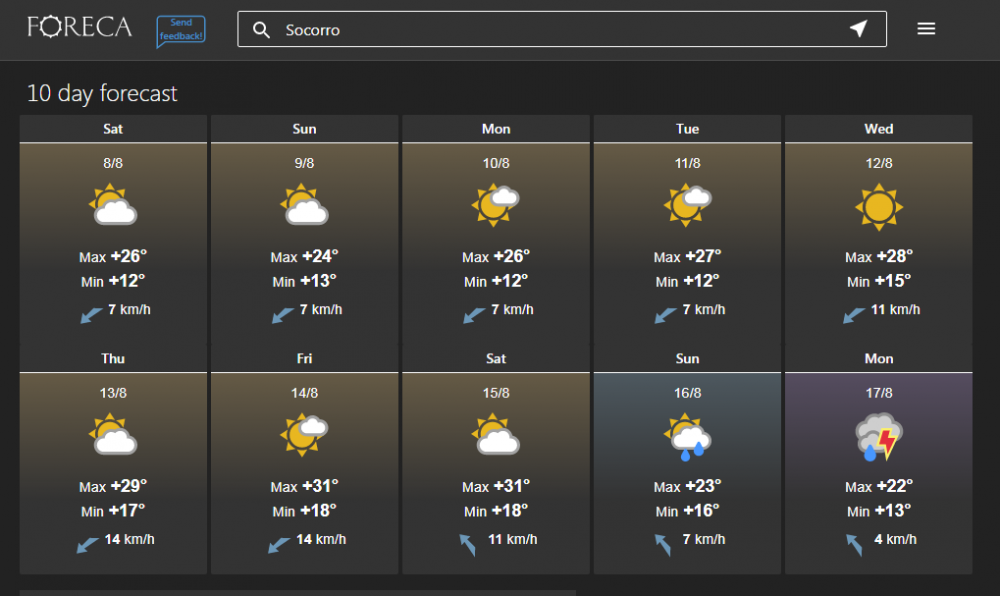The width and height of the screenshot is (1000, 596).
Task: Select the Tue day header
Action: (687, 129)
